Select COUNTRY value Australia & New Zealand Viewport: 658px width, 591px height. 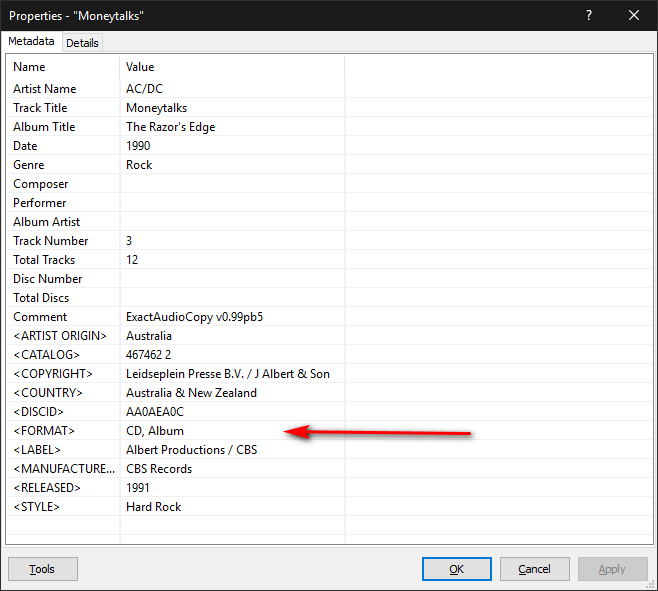pos(191,393)
